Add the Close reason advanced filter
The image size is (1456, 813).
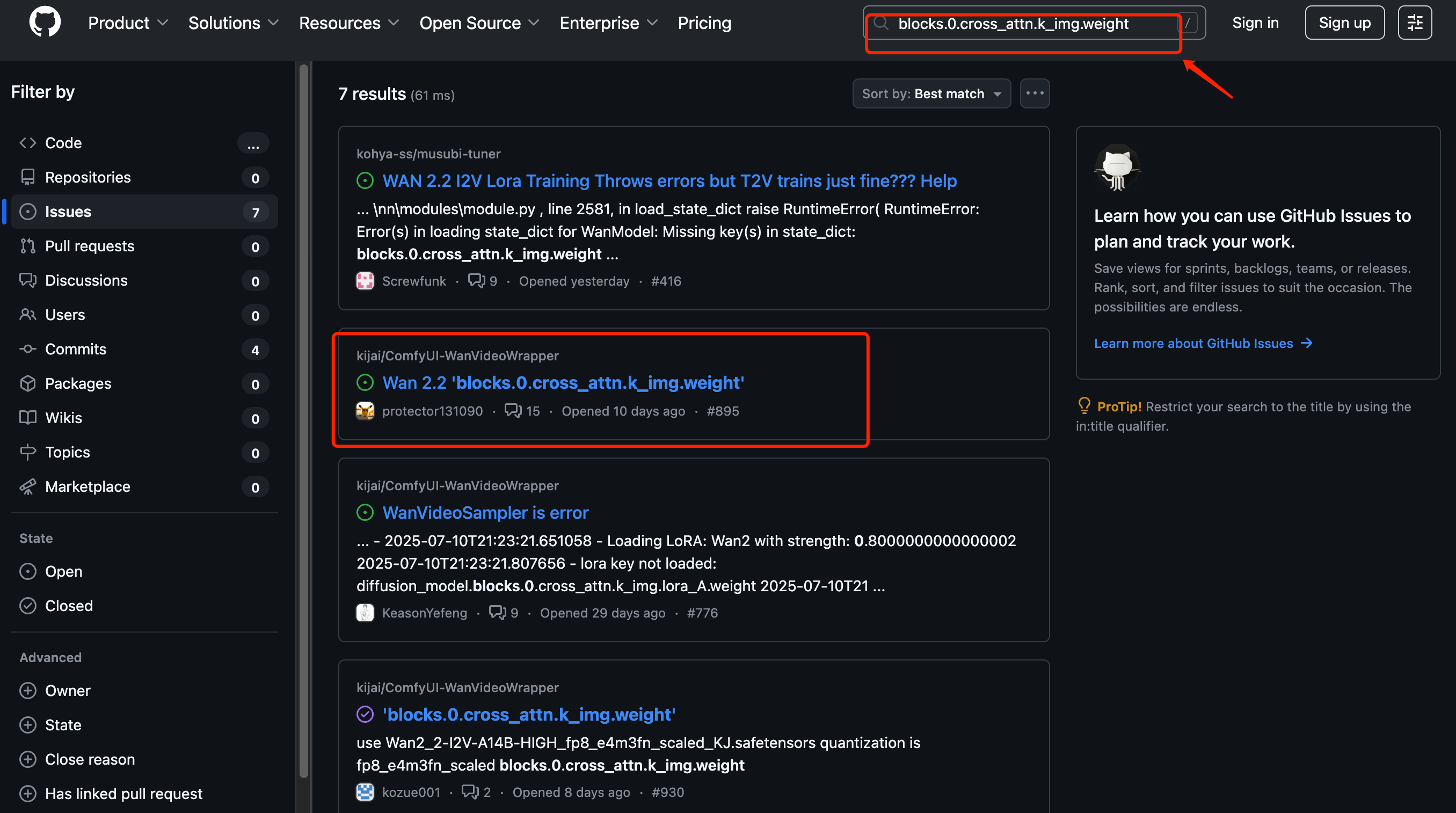[x=144, y=760]
